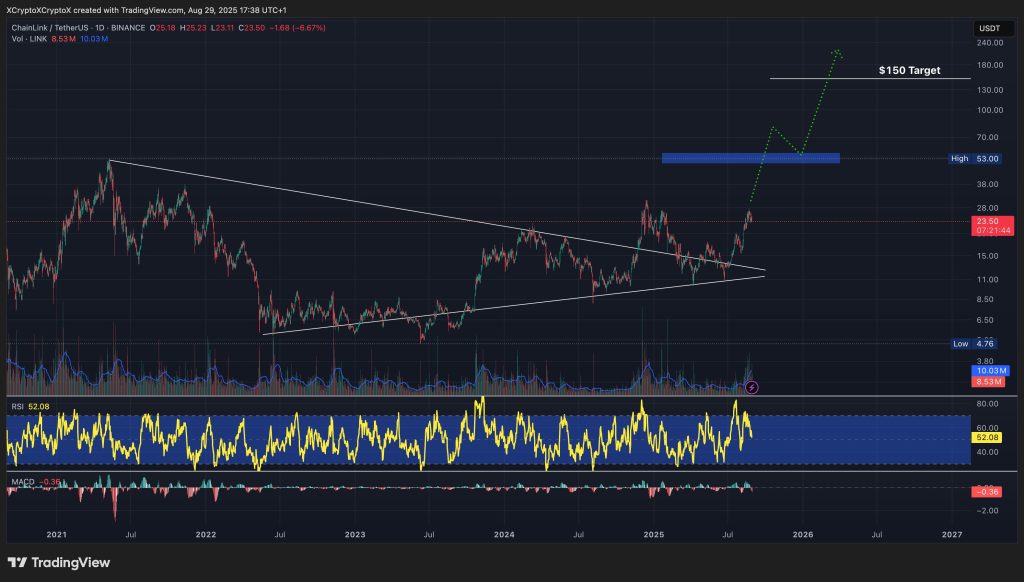The height and width of the screenshot is (582, 1024).
Task: Select the Vol · LINK indicator legend
Action: (x=30, y=39)
